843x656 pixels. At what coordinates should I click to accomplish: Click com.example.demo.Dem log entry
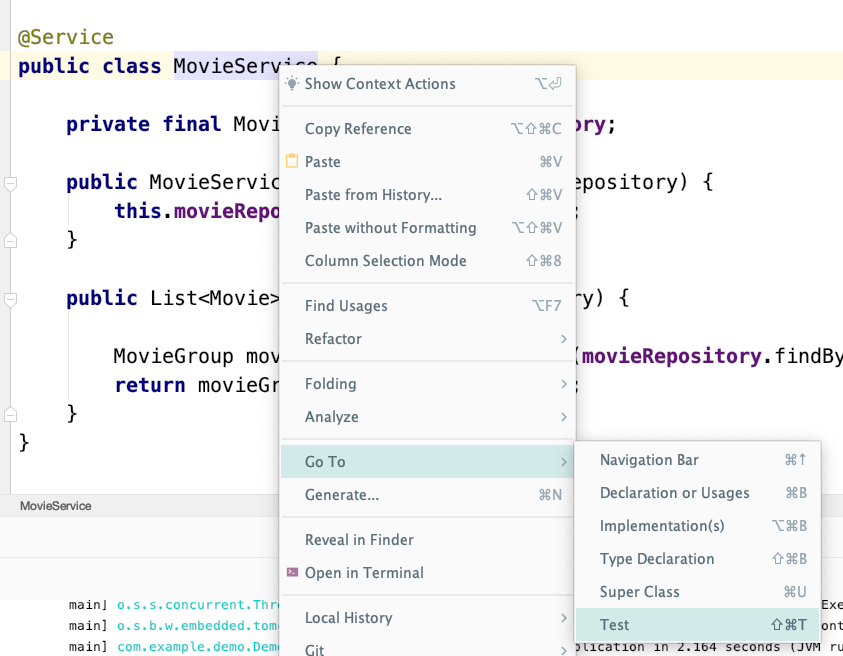(x=197, y=647)
